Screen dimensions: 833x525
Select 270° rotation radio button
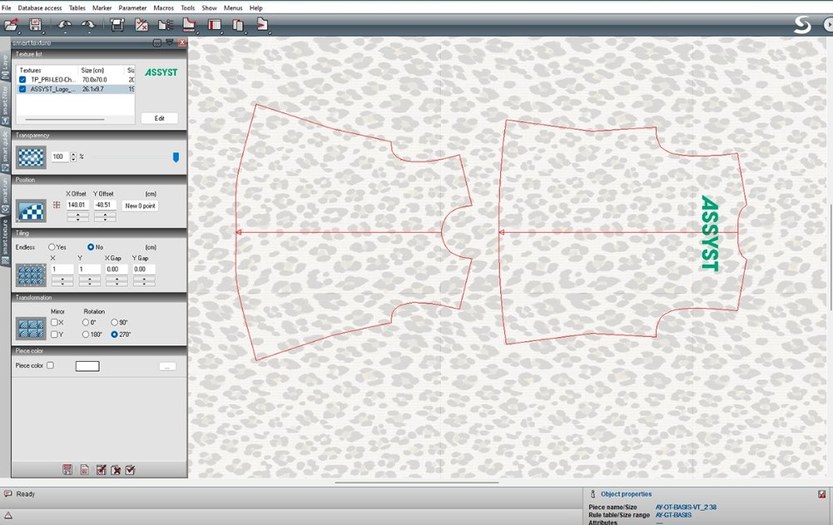click(x=114, y=335)
